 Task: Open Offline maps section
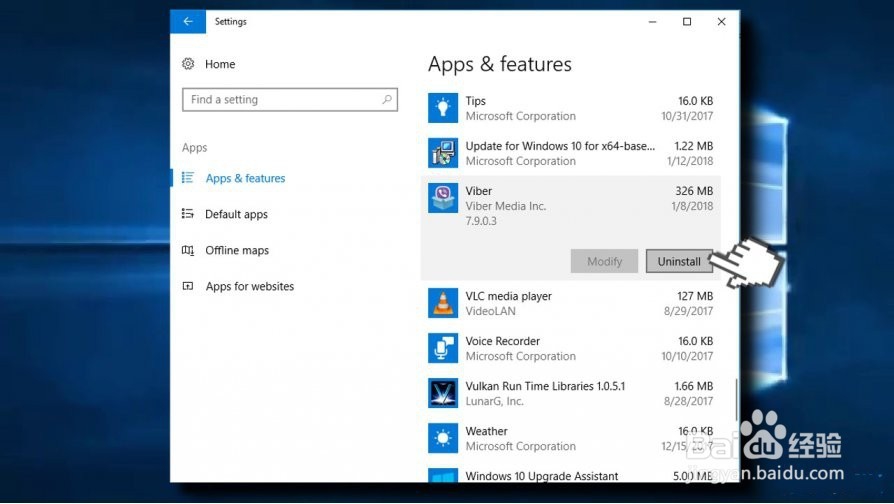tap(237, 250)
